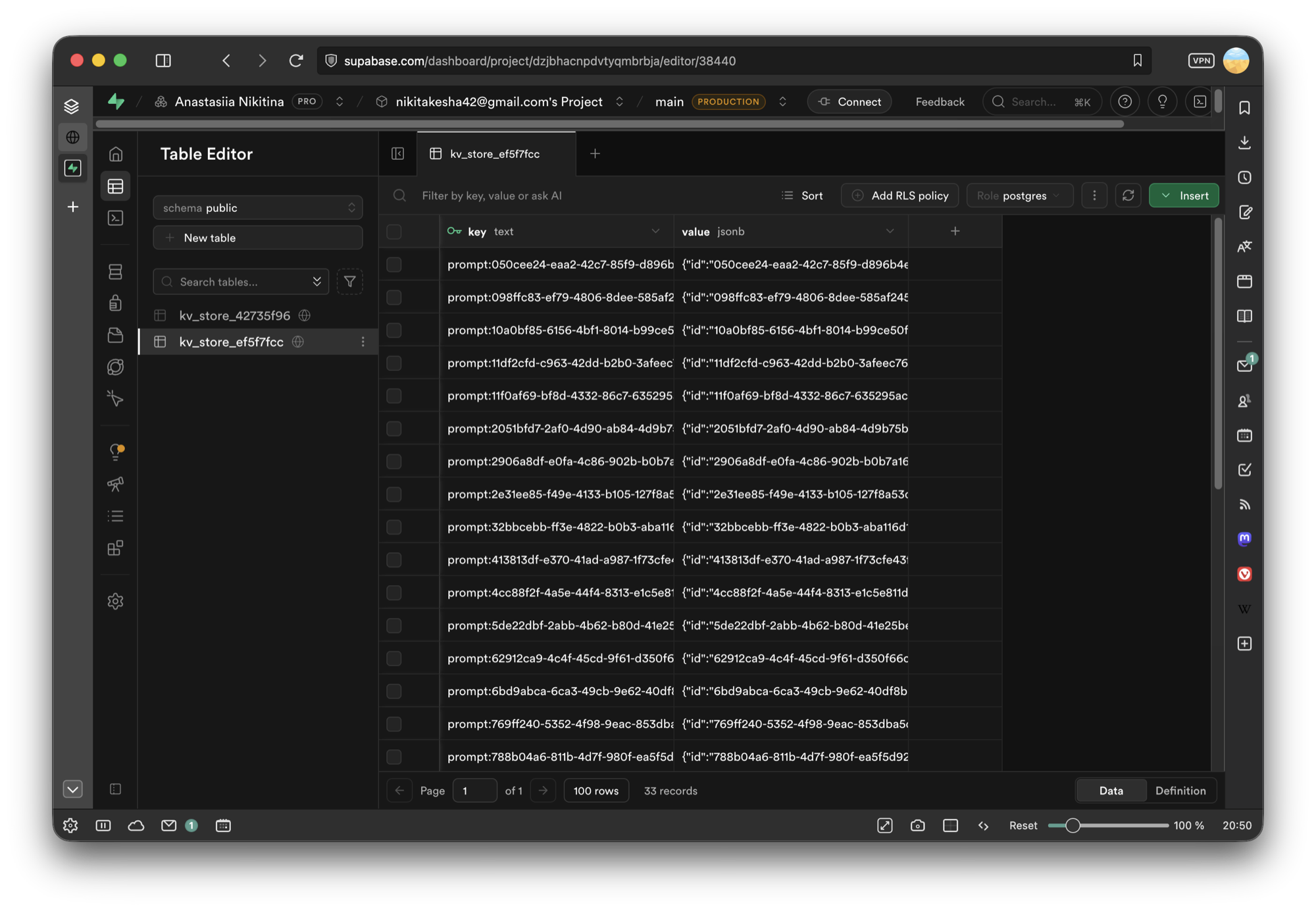This screenshot has width=1316, height=911.
Task: Open organization switcher next to PRO
Action: pos(340,101)
